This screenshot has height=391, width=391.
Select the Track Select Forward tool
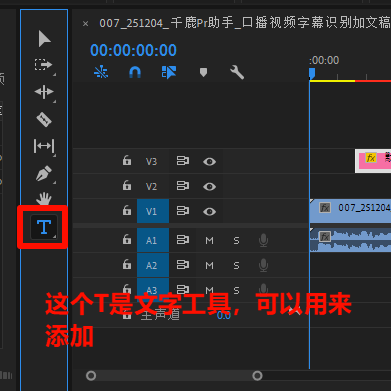44,65
